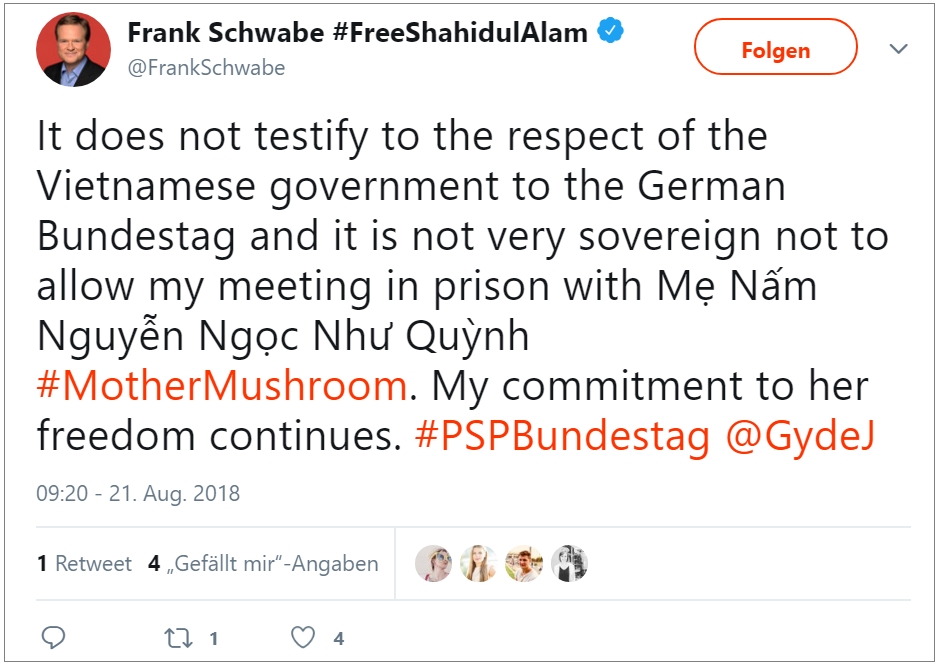Open Frank Schwabe's profile picture
The height and width of the screenshot is (666, 937).
click(73, 51)
